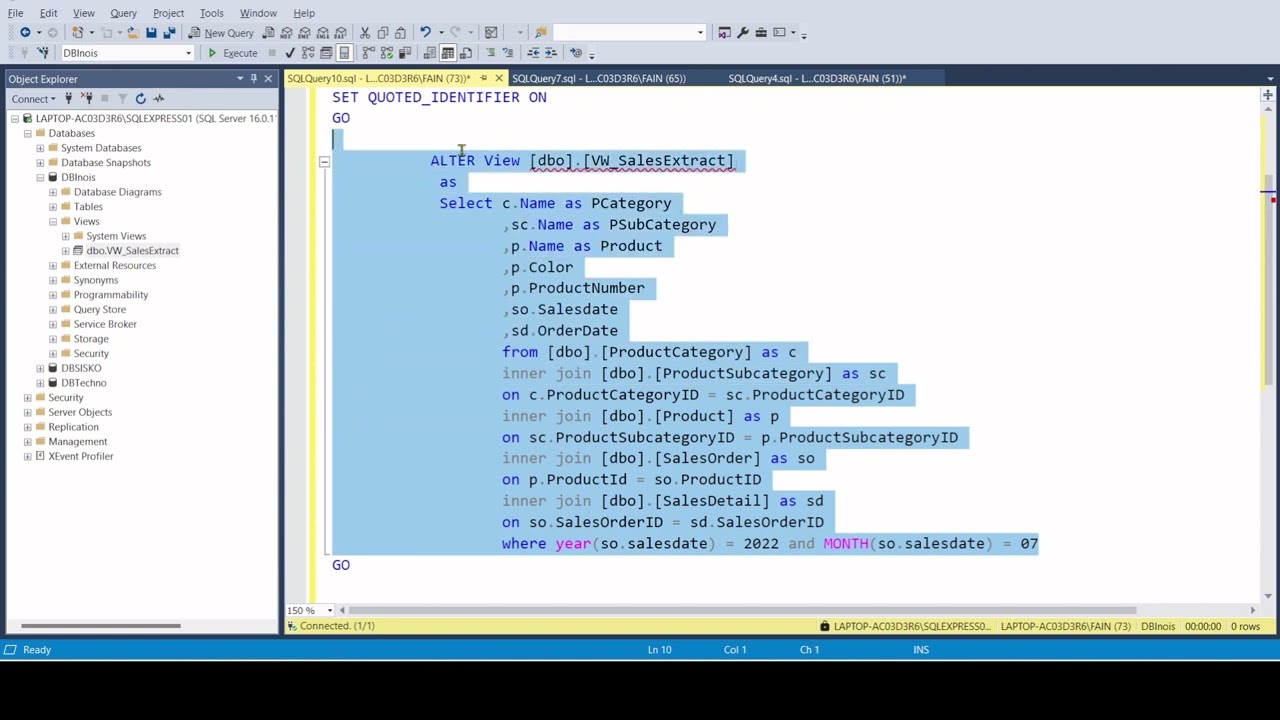This screenshot has height=720, width=1280.
Task: Click the "0 rows" status bar entry
Action: click(1245, 626)
